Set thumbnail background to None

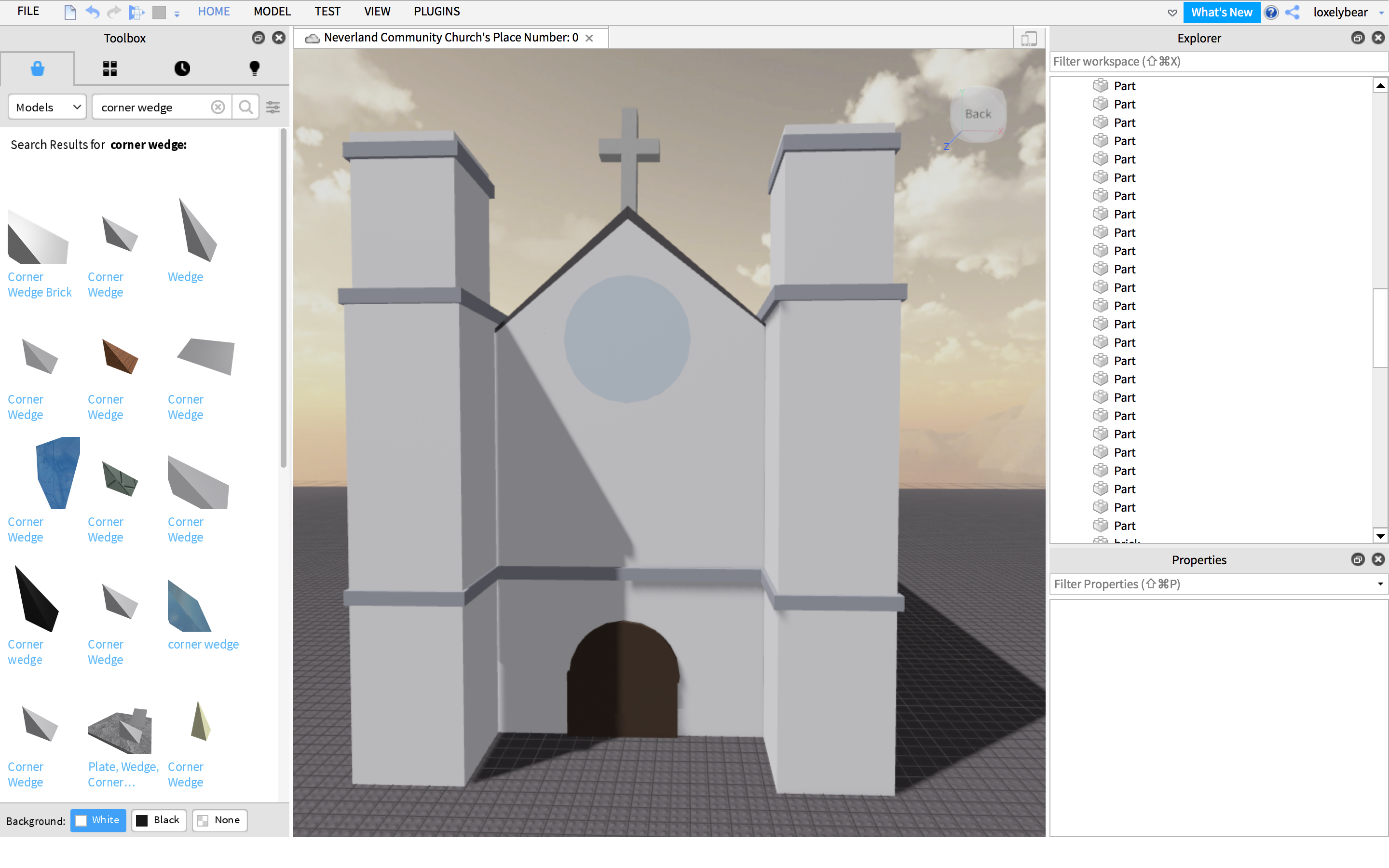[219, 820]
